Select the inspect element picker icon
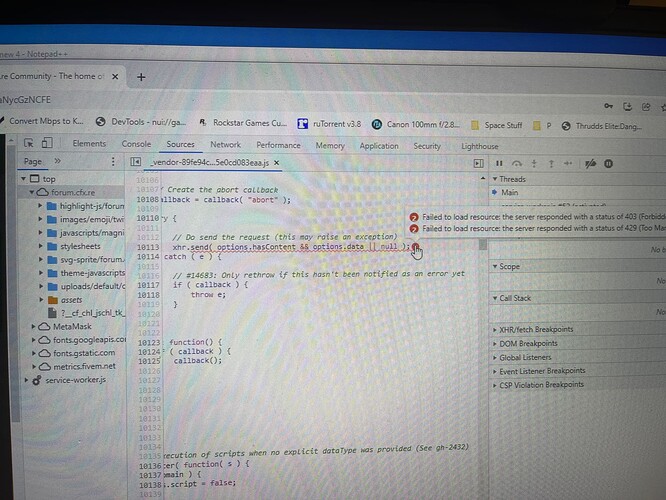 click(x=29, y=143)
